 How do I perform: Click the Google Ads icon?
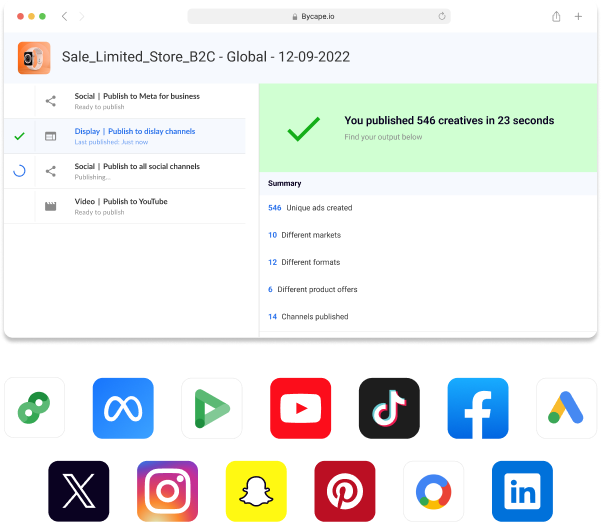567,408
